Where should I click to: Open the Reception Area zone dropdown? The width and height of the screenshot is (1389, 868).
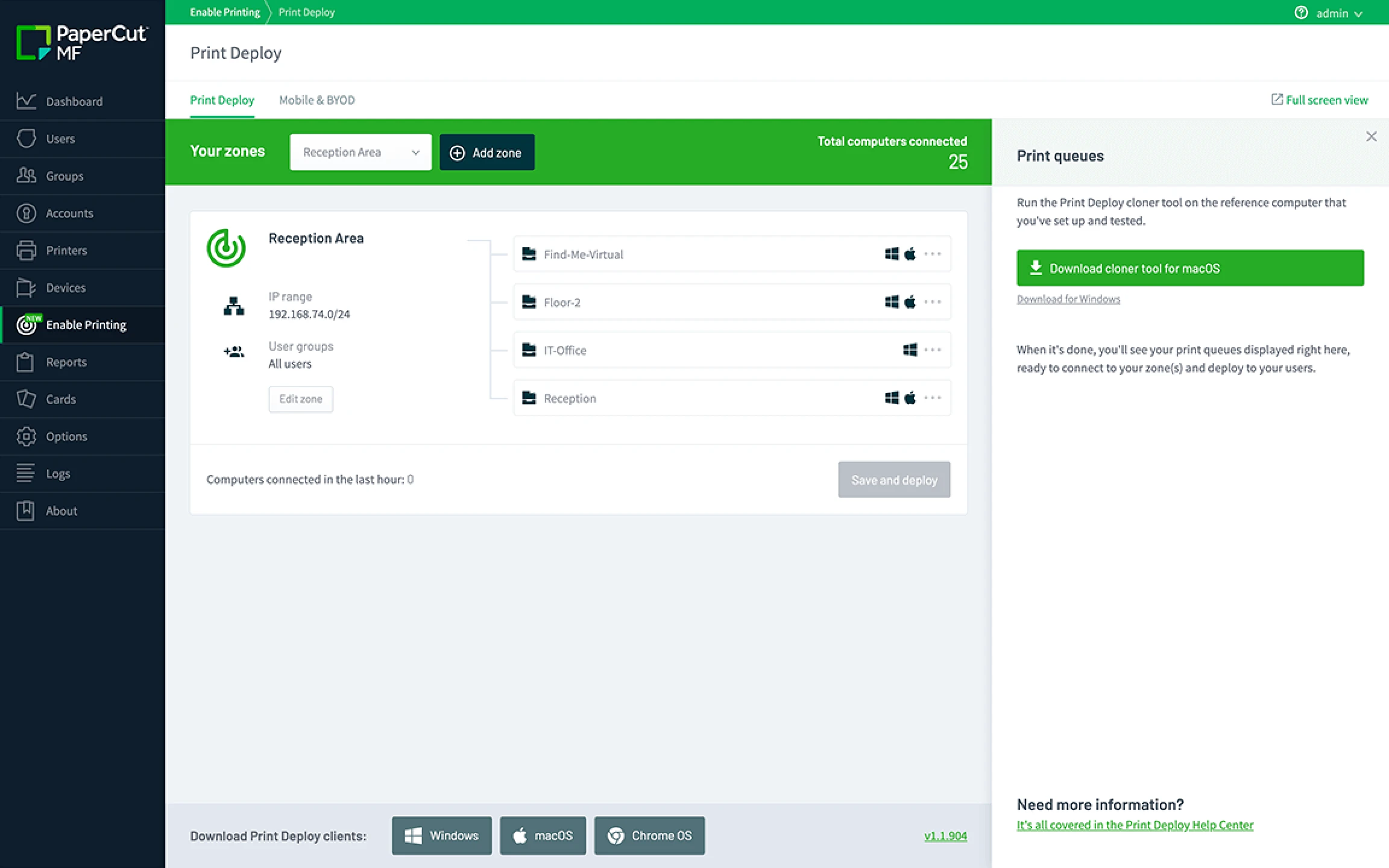coord(361,153)
